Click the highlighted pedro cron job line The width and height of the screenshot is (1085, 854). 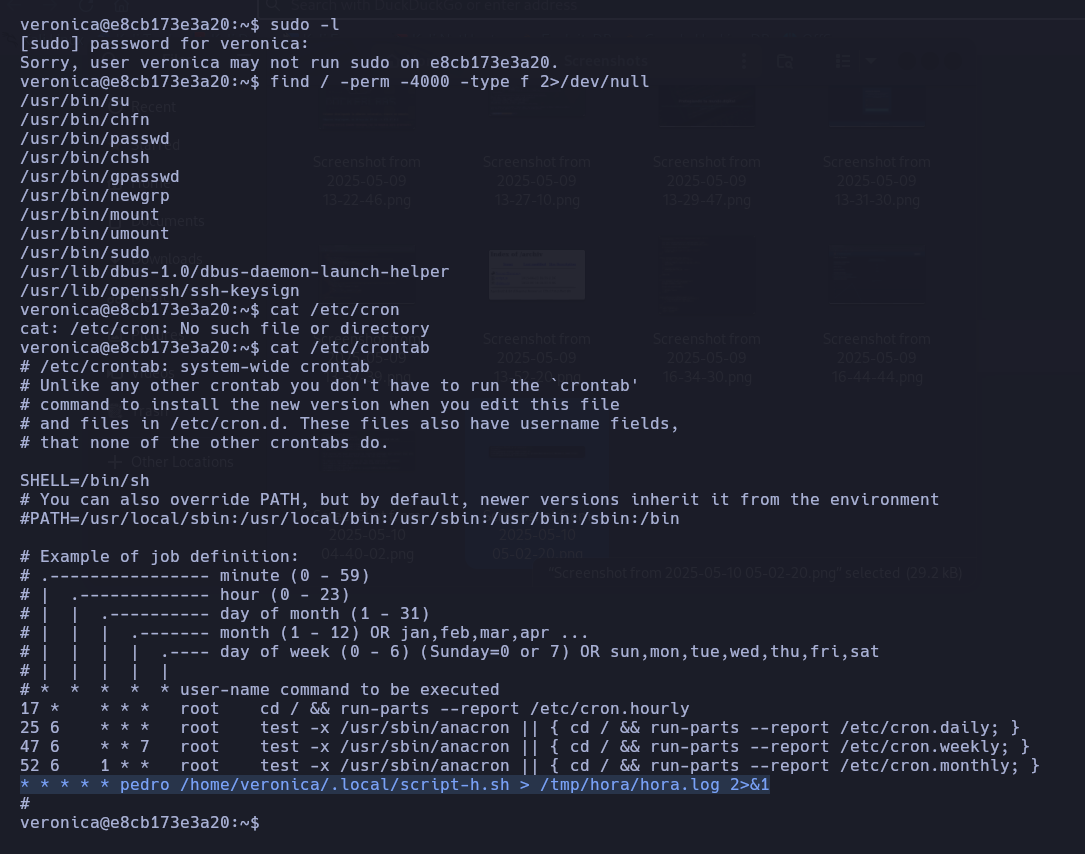coord(394,785)
